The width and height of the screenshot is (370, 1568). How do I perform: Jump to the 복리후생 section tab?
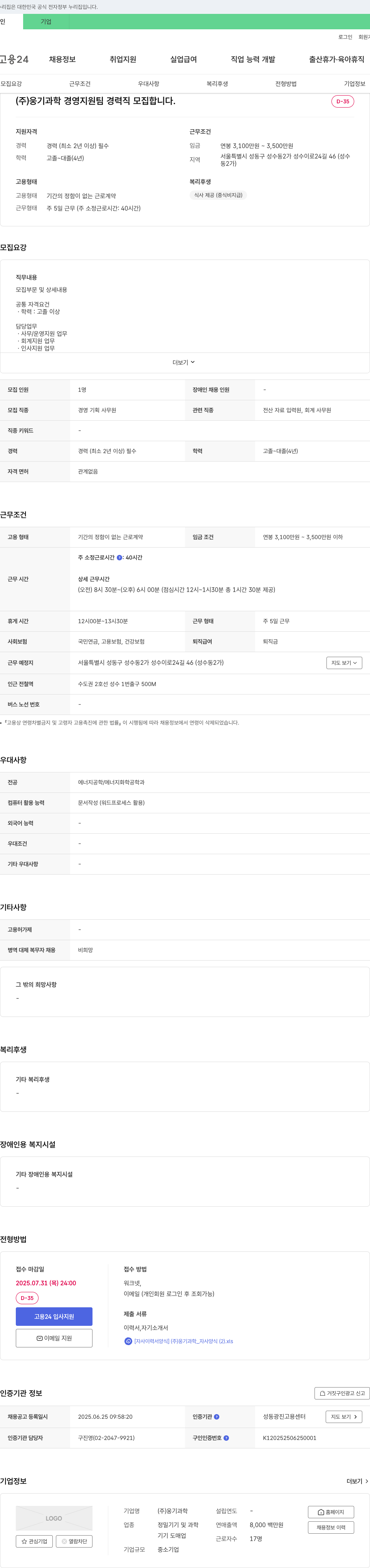click(217, 83)
